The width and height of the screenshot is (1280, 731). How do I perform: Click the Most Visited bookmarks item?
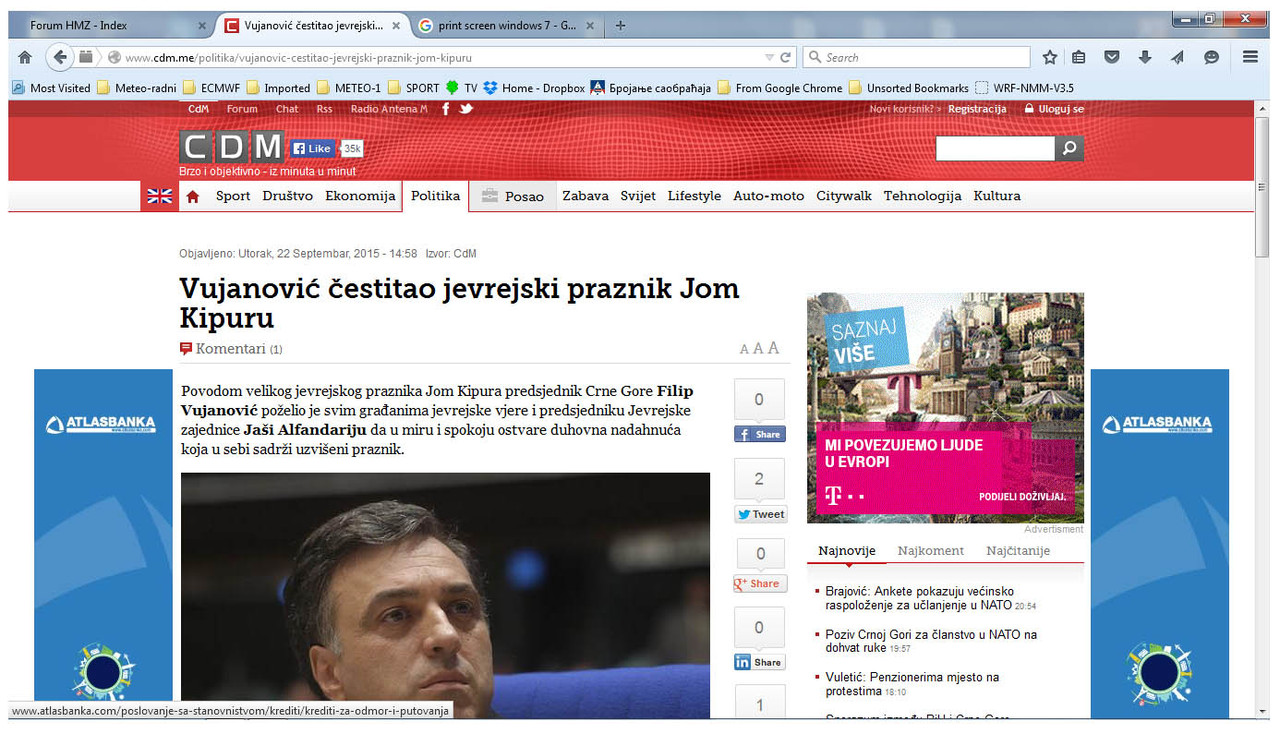[51, 88]
